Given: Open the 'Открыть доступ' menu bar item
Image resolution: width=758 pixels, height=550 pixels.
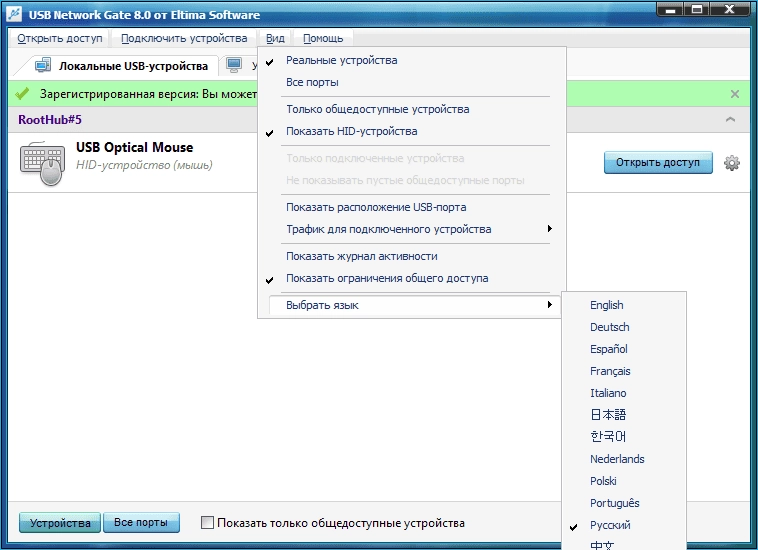Looking at the screenshot, I should (x=60, y=38).
